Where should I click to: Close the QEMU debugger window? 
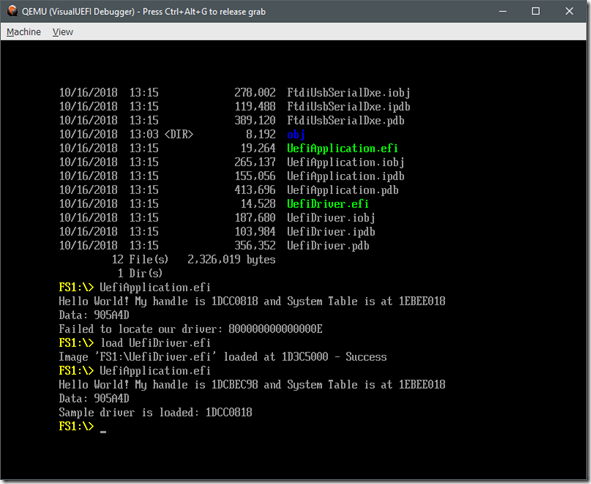[569, 11]
